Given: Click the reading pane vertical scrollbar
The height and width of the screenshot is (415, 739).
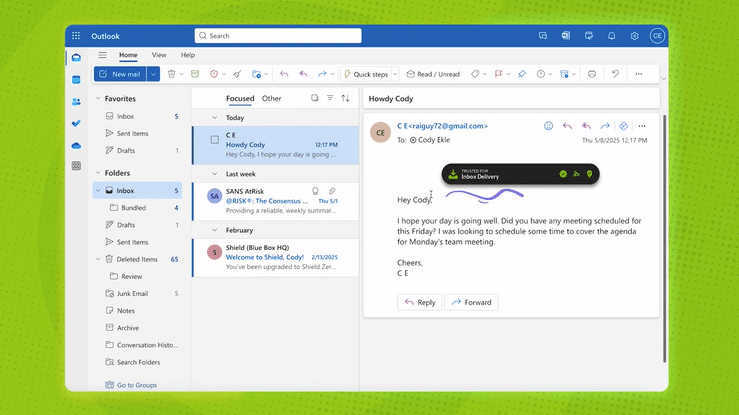Looking at the screenshot, I should pyautogui.click(x=665, y=238).
